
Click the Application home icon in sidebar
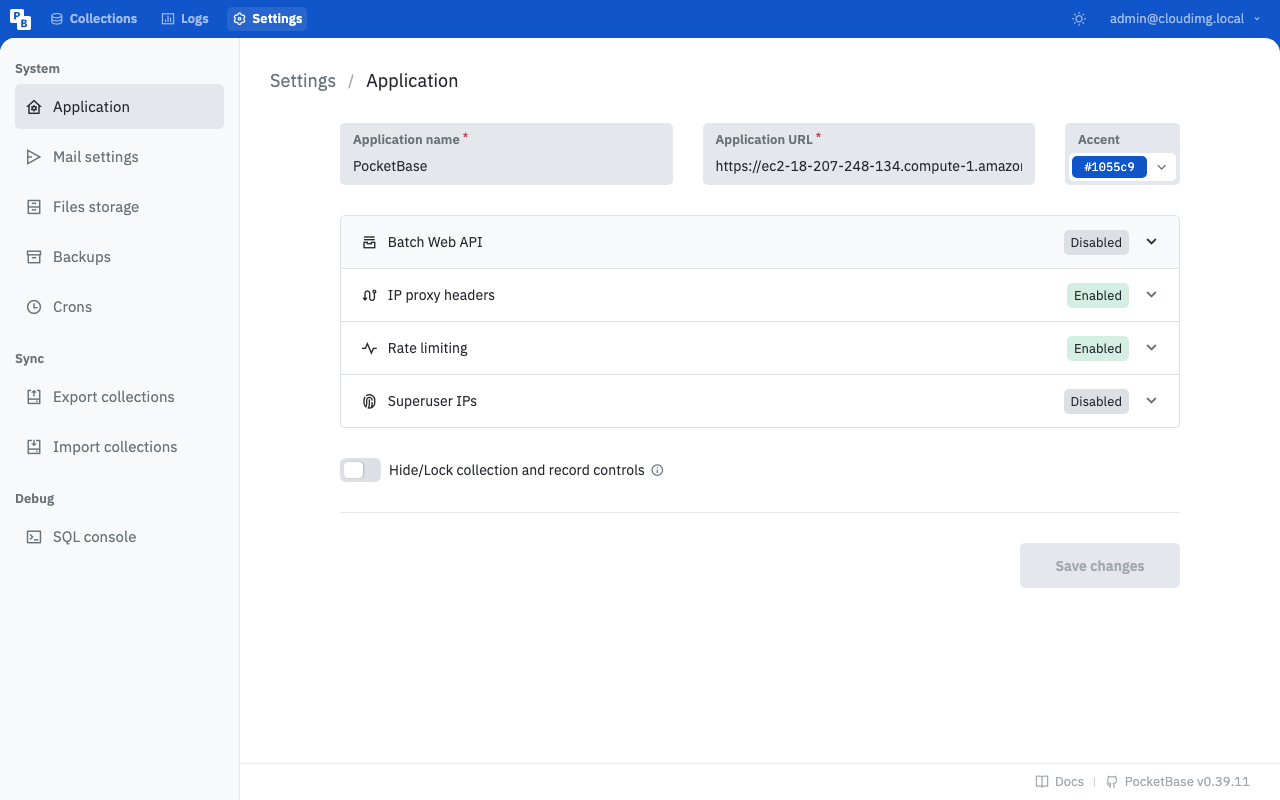[34, 107]
